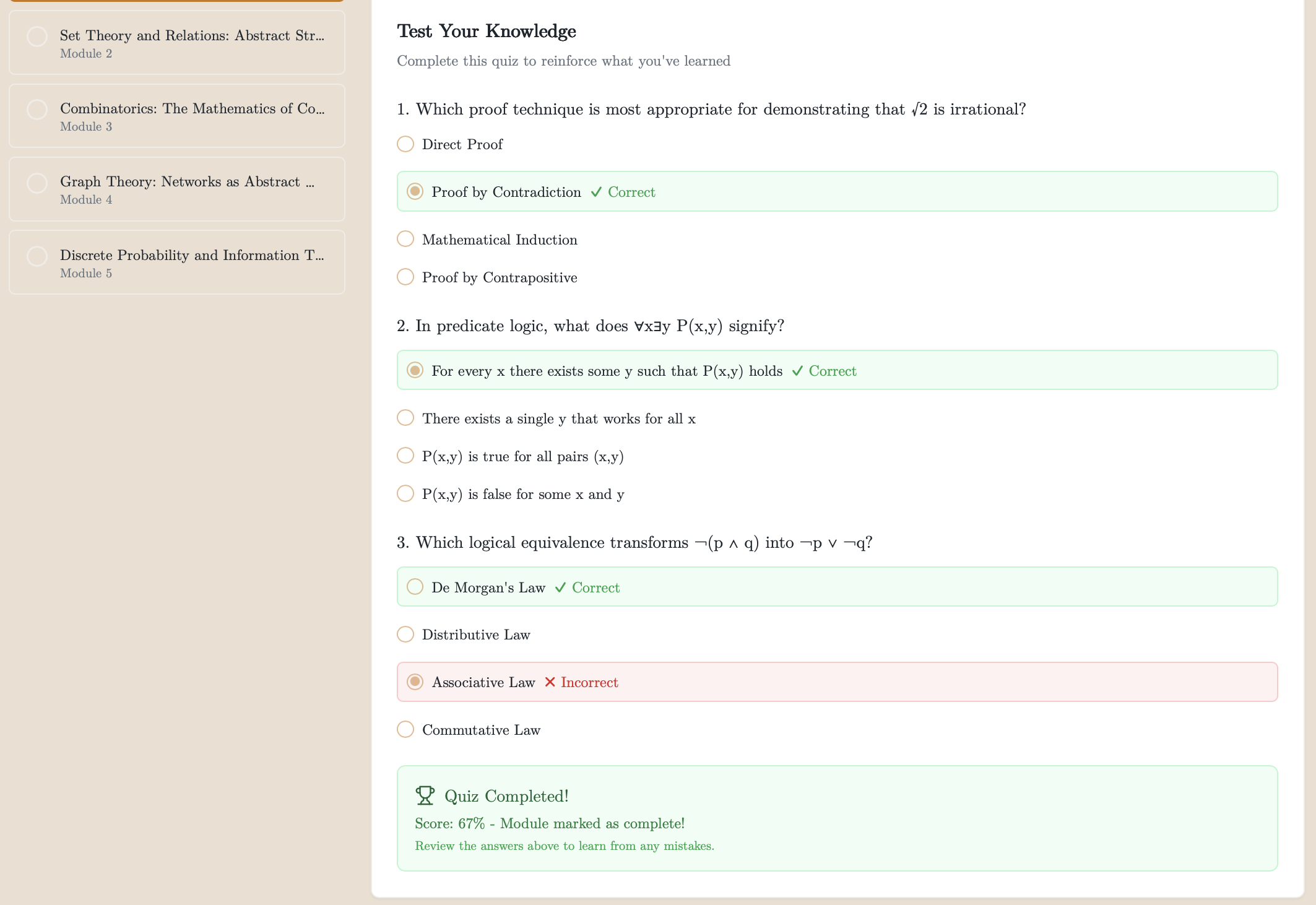Choose Mathematical Induction answer
Screen dimensions: 1316x905
pos(405,239)
